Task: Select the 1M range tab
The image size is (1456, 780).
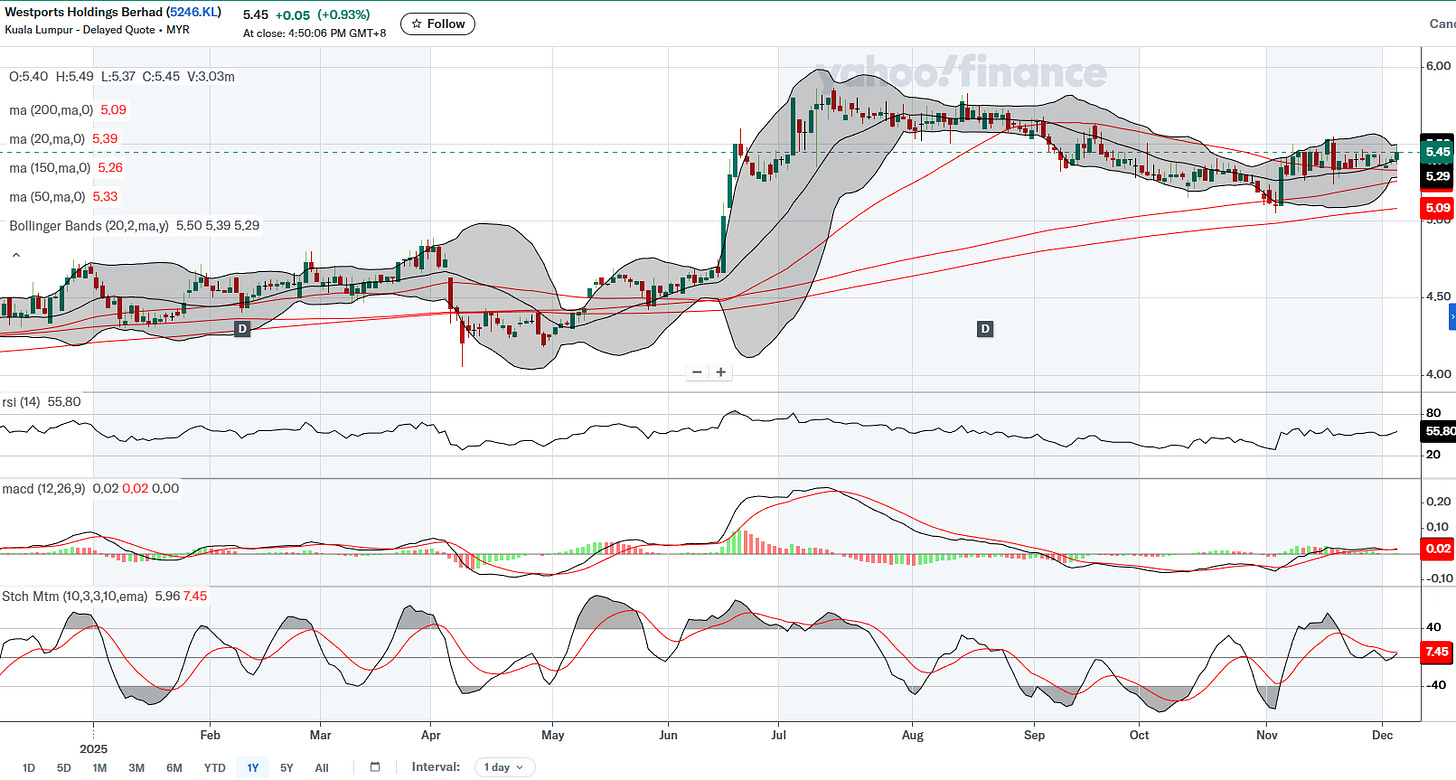Action: pos(99,768)
